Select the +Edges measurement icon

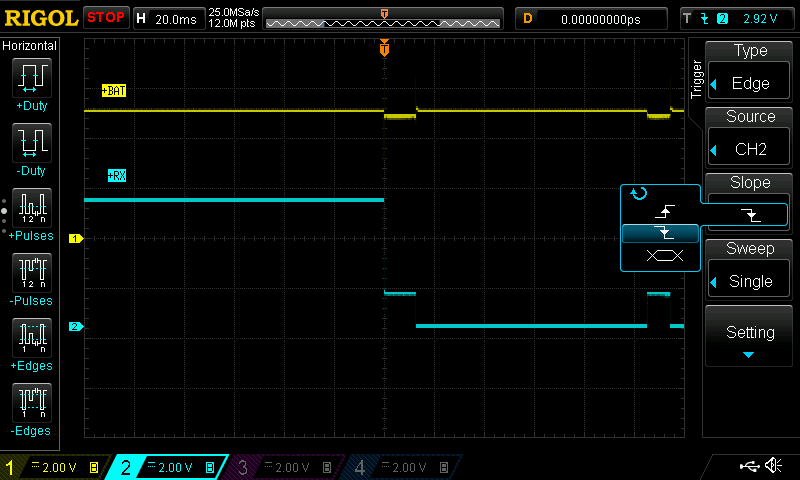pyautogui.click(x=32, y=338)
